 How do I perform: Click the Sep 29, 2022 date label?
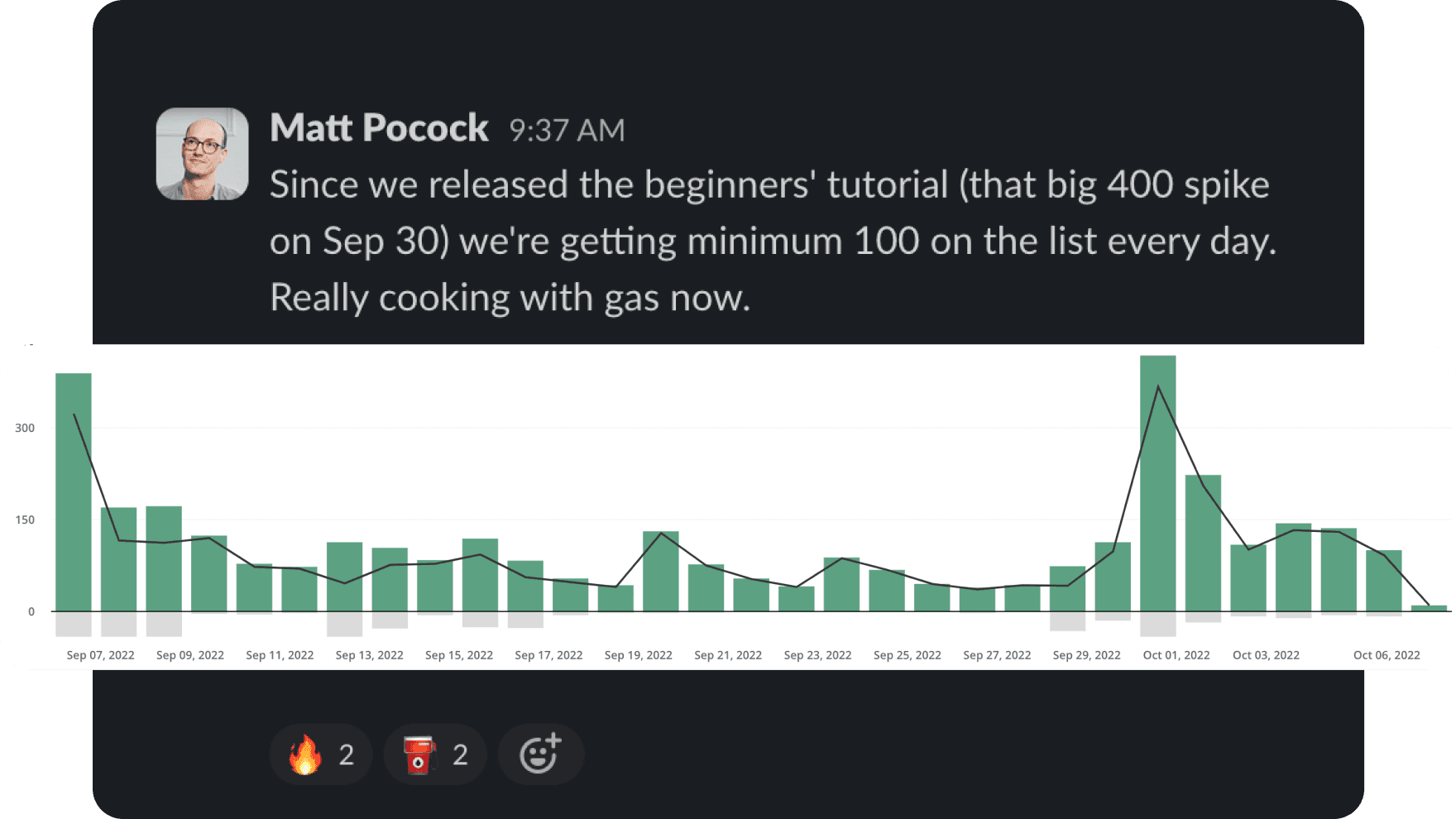[x=1086, y=655]
